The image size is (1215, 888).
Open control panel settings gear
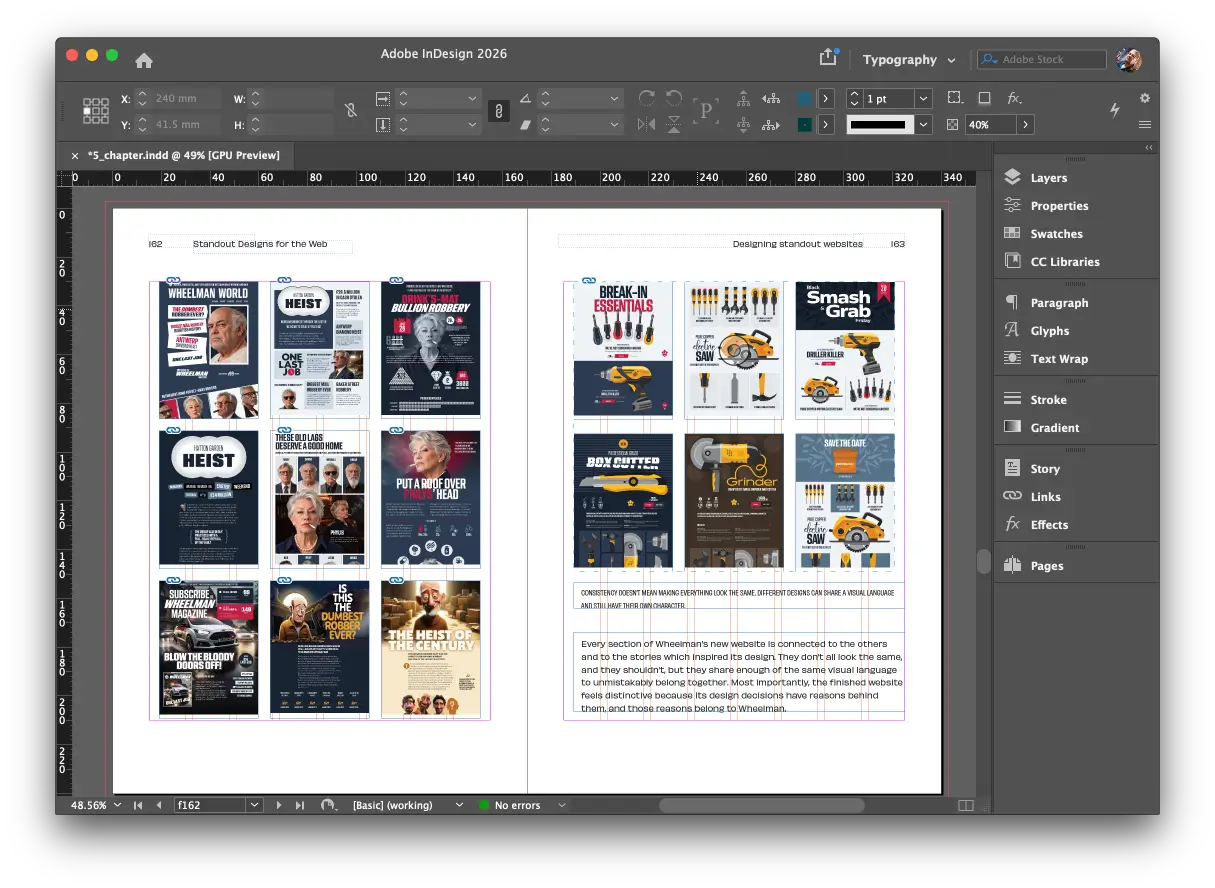point(1145,98)
